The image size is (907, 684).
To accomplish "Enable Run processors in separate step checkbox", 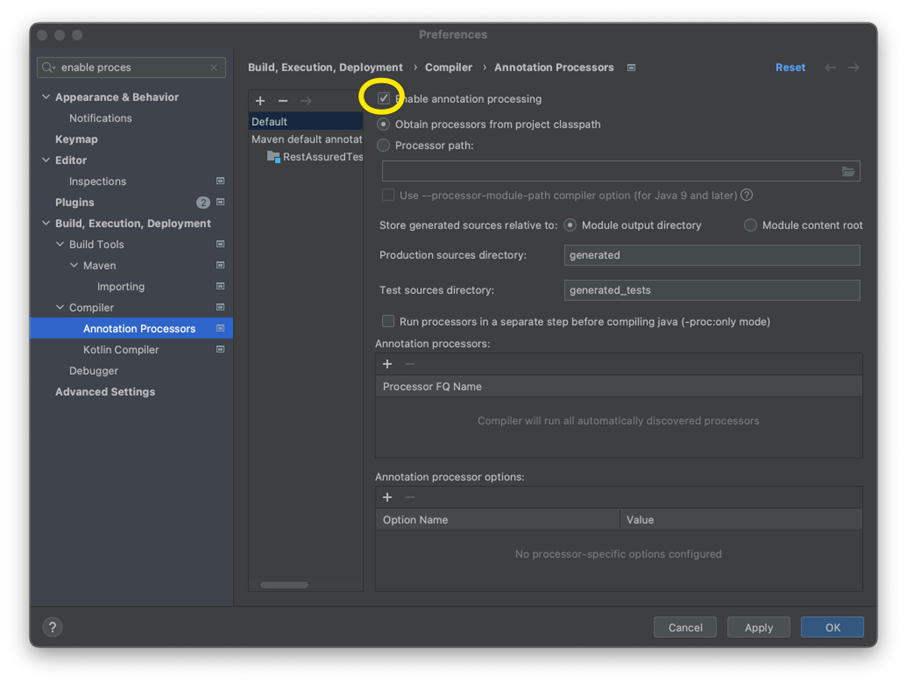I will pyautogui.click(x=388, y=322).
